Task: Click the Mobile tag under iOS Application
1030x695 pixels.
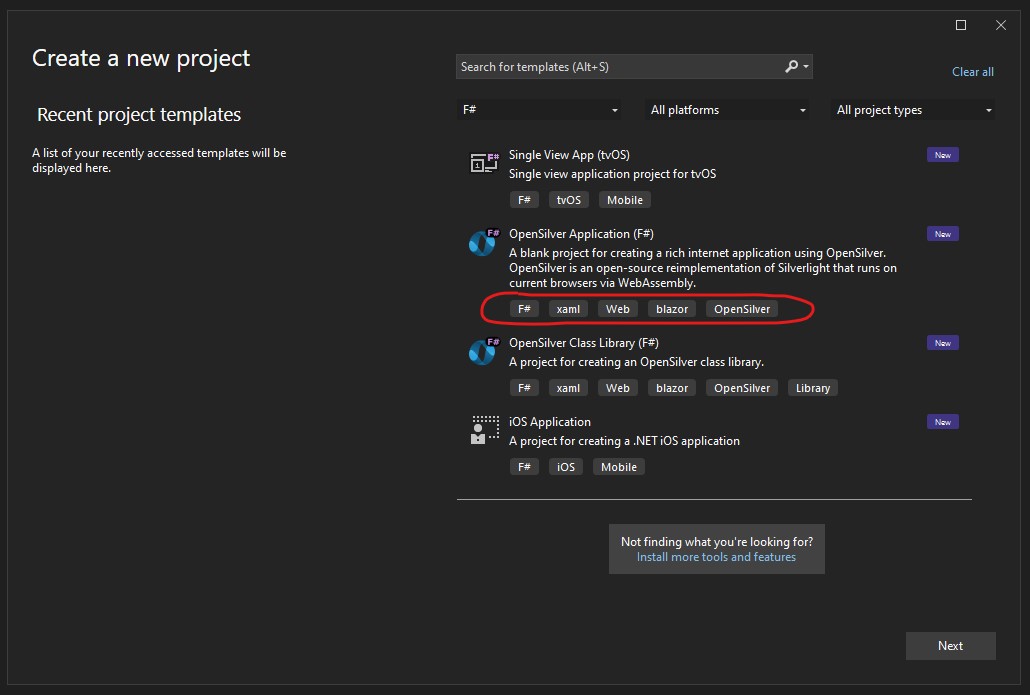Action: [x=618, y=466]
